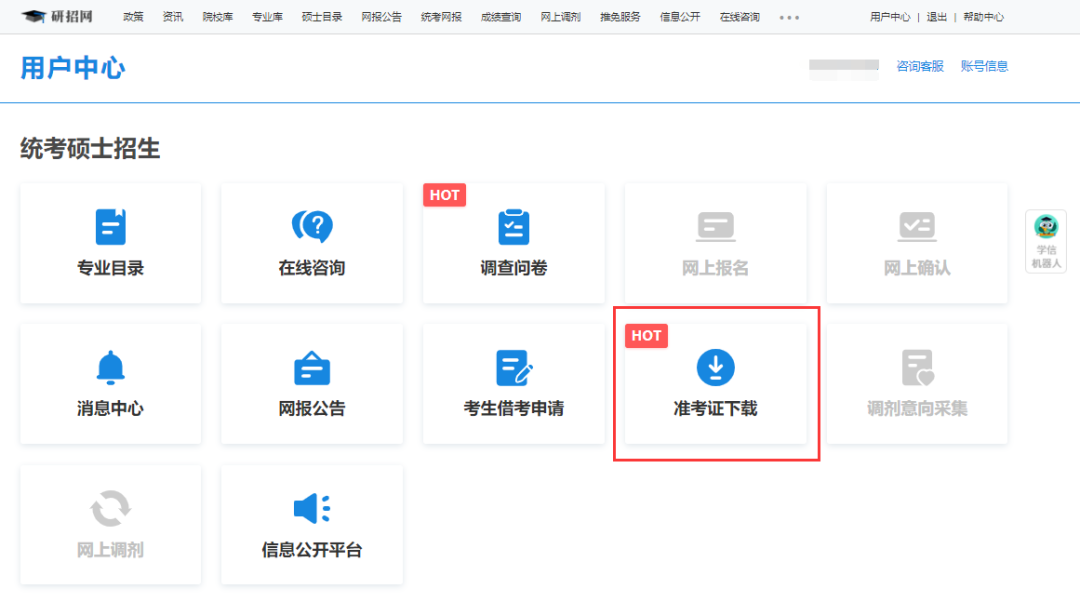The width and height of the screenshot is (1080, 602).
Task: Click 信息公开 in the navigation bar
Action: click(680, 17)
